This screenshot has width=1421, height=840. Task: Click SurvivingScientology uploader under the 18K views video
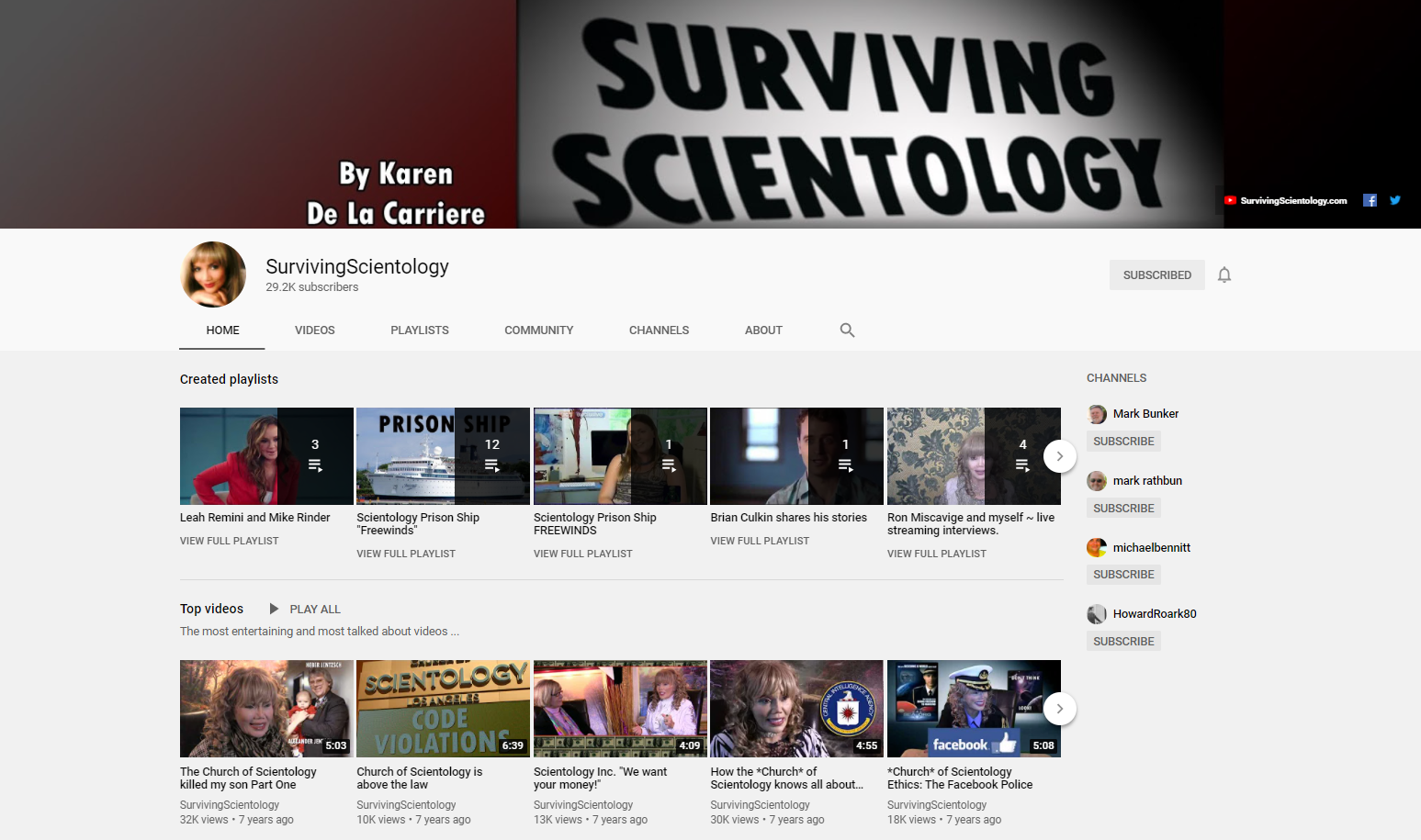click(x=937, y=805)
